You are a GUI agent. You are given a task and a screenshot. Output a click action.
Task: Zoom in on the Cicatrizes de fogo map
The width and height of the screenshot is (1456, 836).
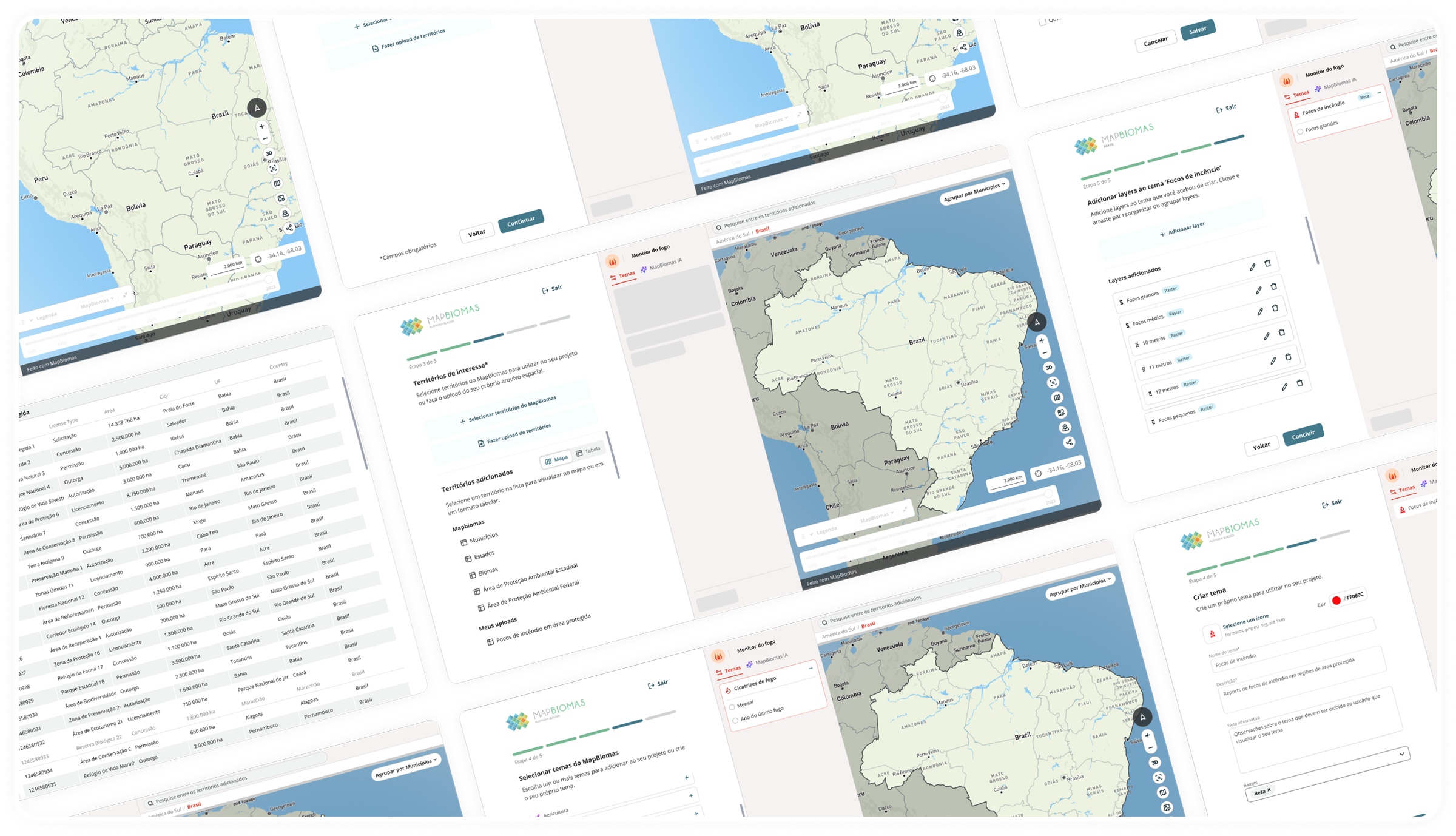click(1147, 735)
